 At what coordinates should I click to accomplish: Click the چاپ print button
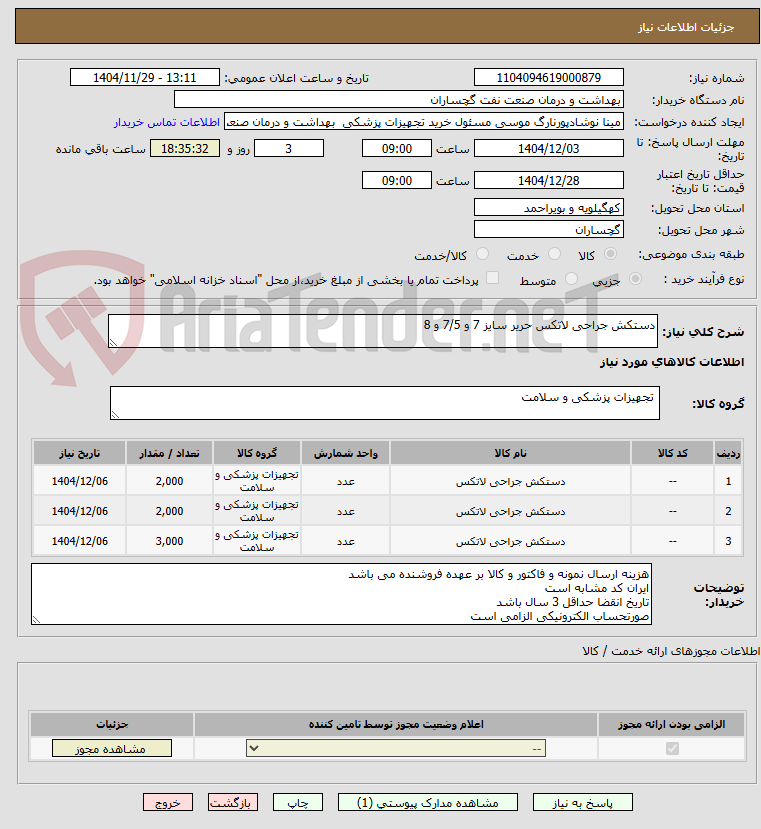pos(298,803)
